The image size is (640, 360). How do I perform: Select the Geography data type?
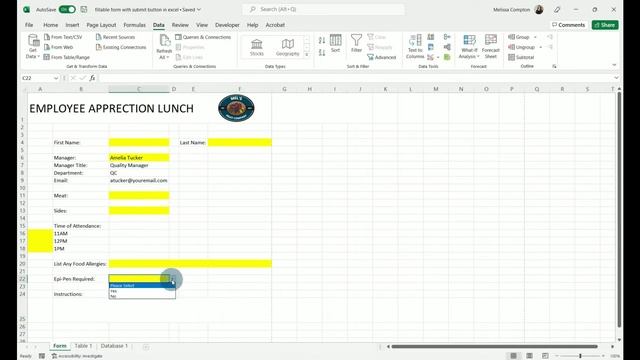click(287, 47)
